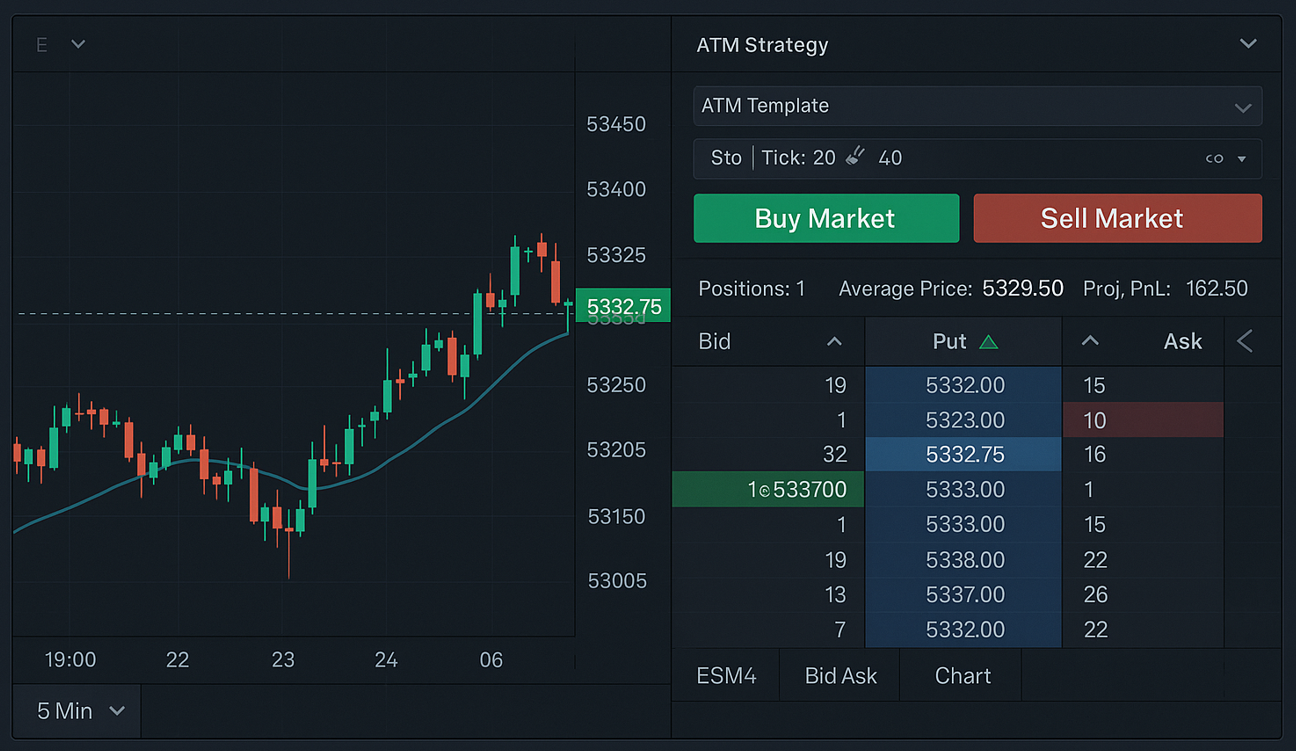This screenshot has height=751, width=1296.
Task: Open the Chart tab
Action: (x=962, y=676)
